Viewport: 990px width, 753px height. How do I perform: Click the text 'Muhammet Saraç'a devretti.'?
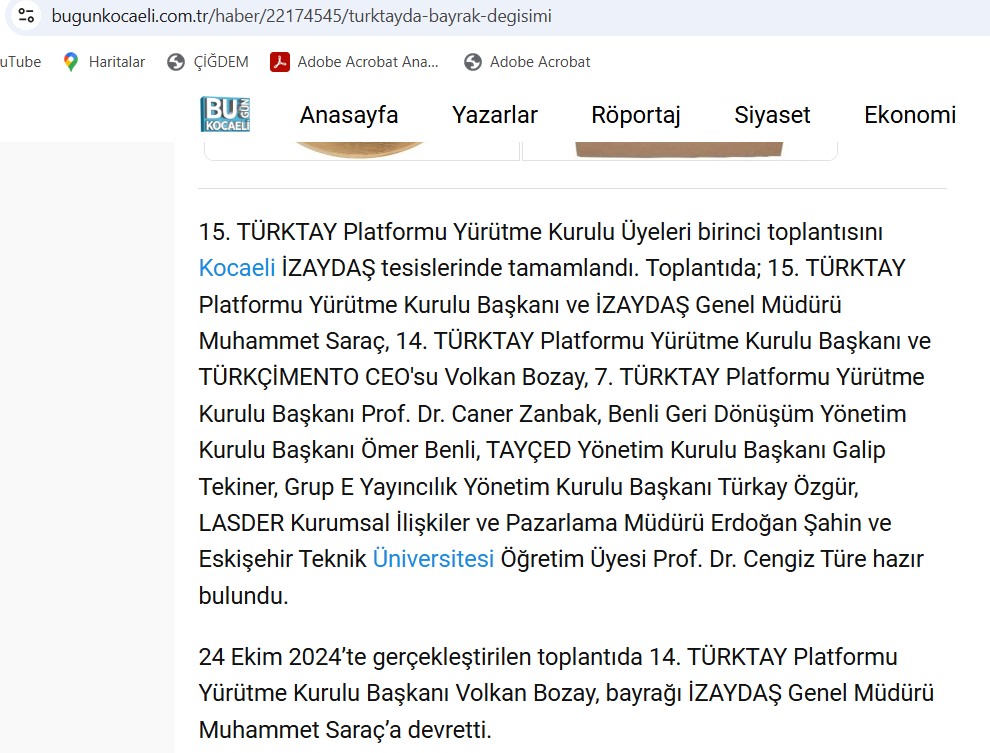click(345, 730)
